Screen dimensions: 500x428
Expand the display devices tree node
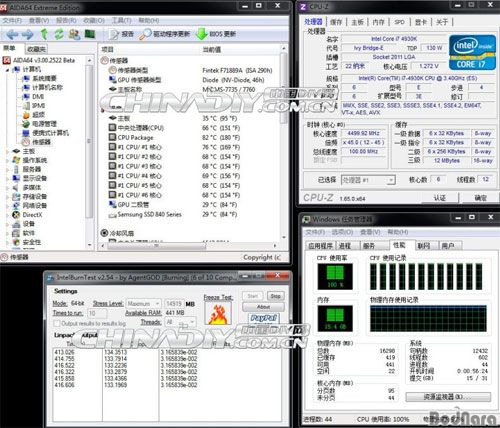click(7, 178)
